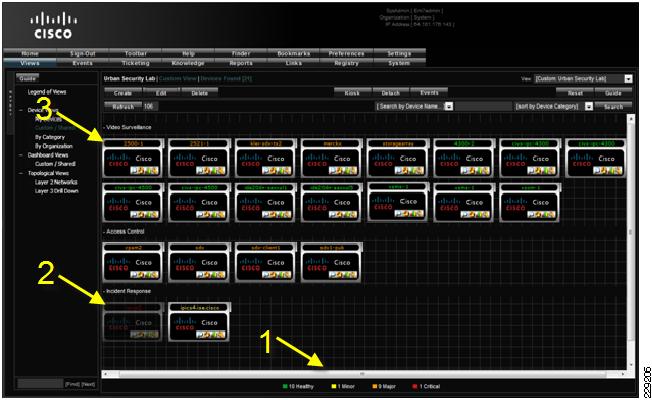Click the Delete view button

coord(200,93)
